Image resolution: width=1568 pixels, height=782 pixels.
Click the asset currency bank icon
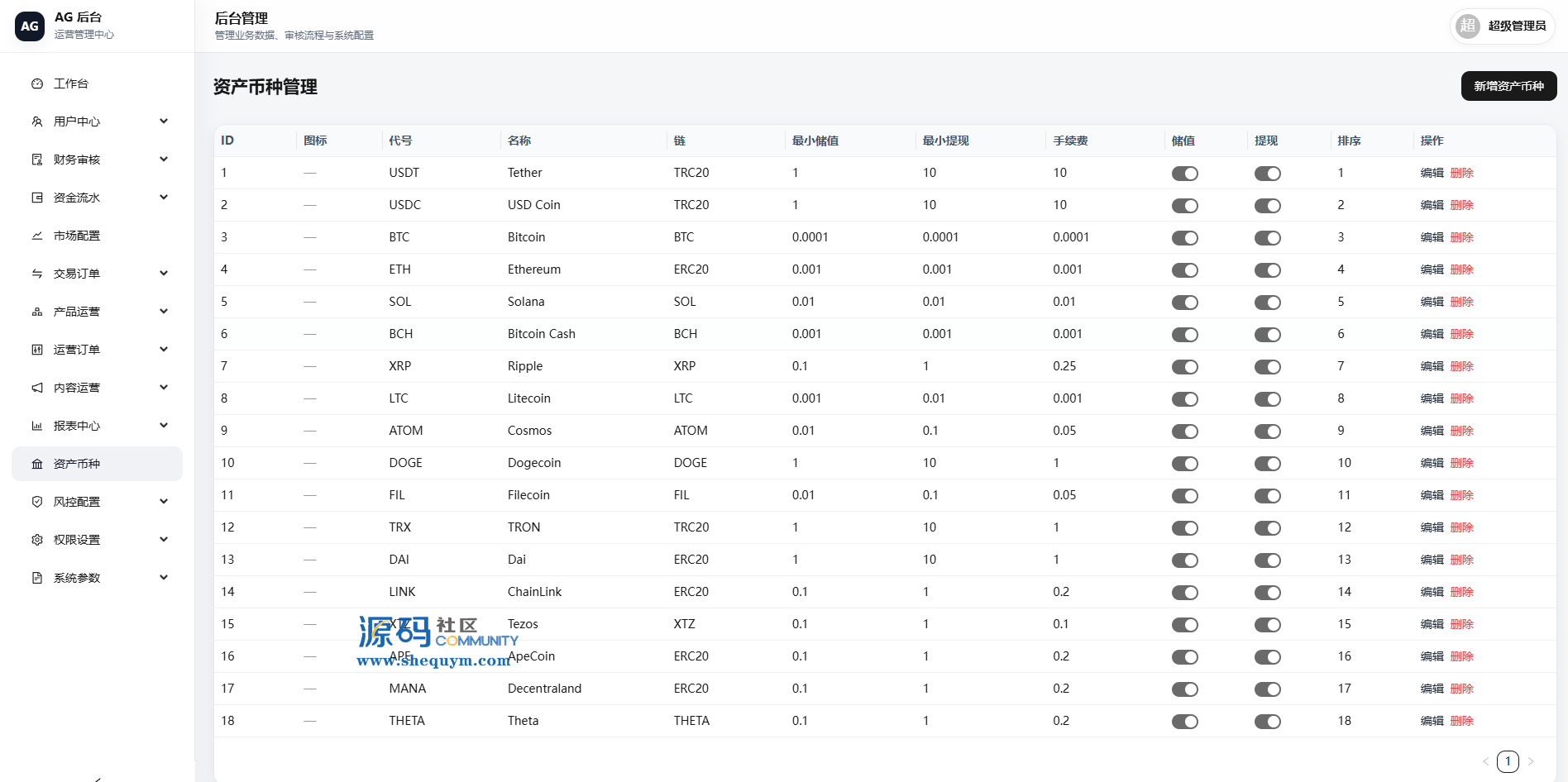click(37, 464)
